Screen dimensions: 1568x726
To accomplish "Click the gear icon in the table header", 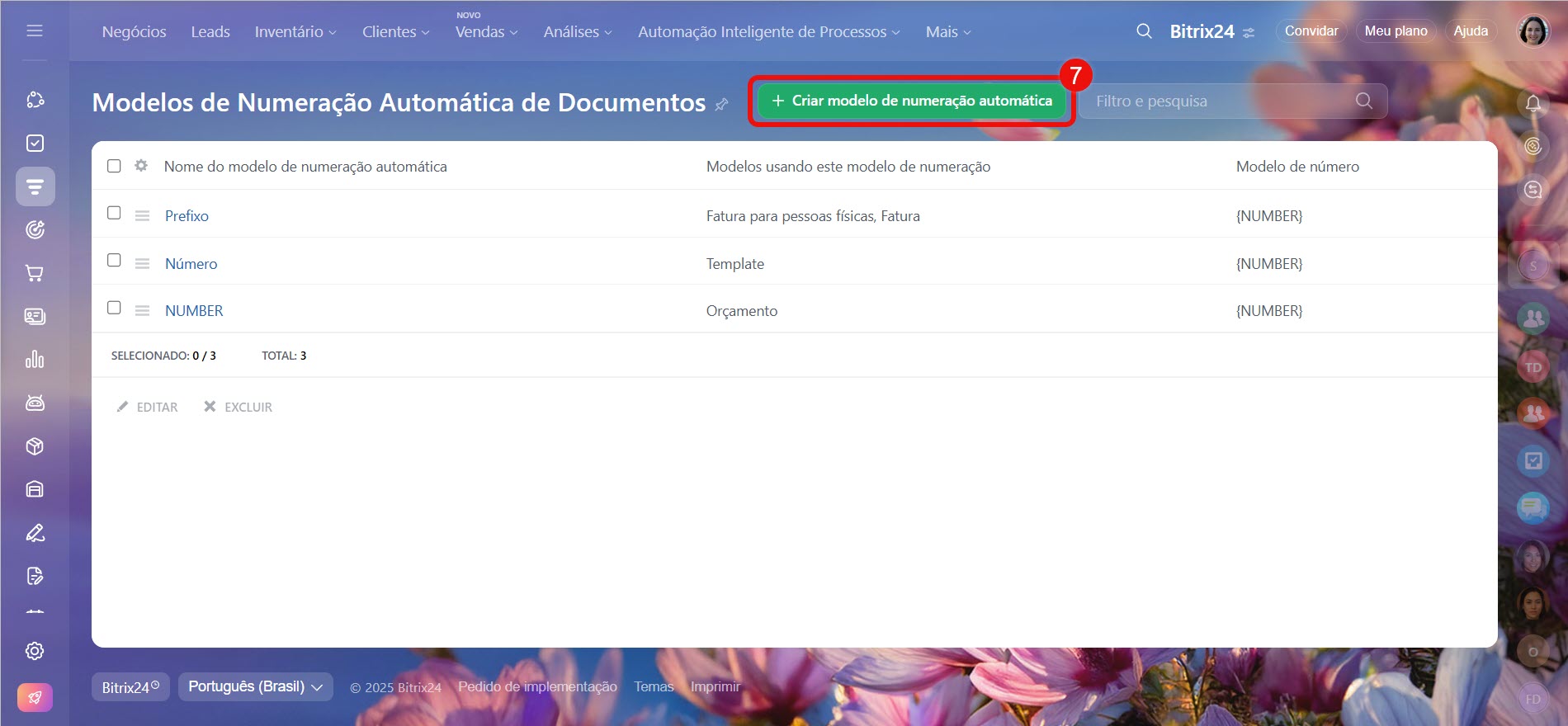I will click(x=141, y=166).
